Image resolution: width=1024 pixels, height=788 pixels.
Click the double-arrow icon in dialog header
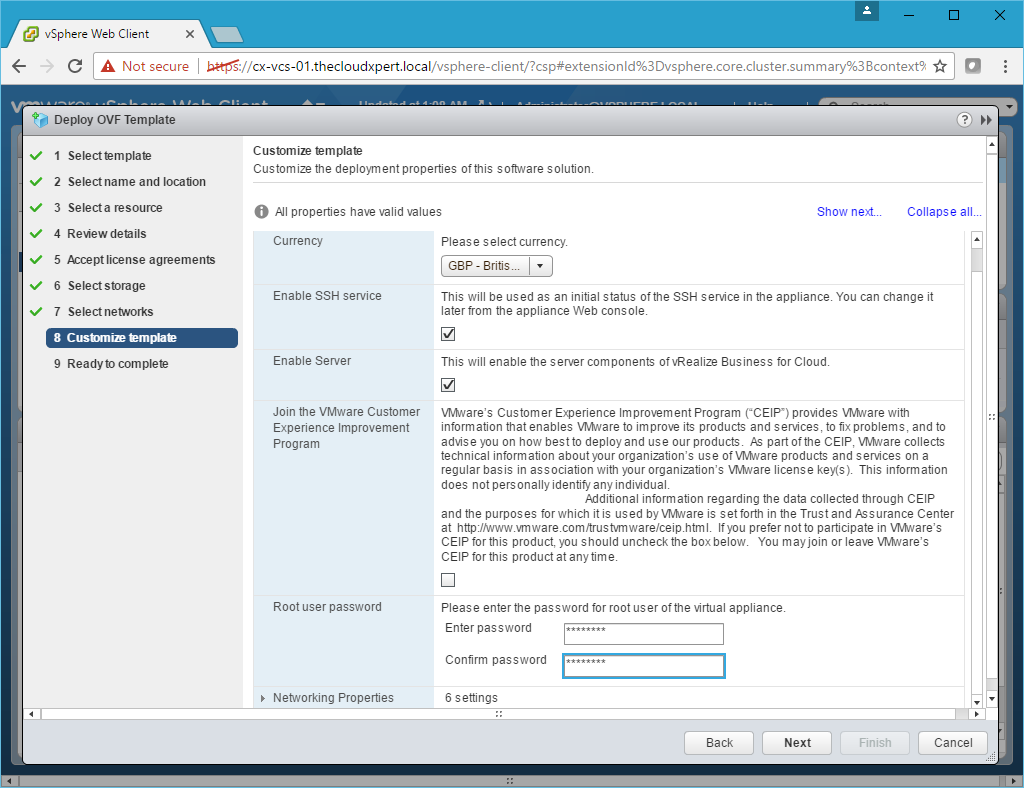(x=986, y=120)
